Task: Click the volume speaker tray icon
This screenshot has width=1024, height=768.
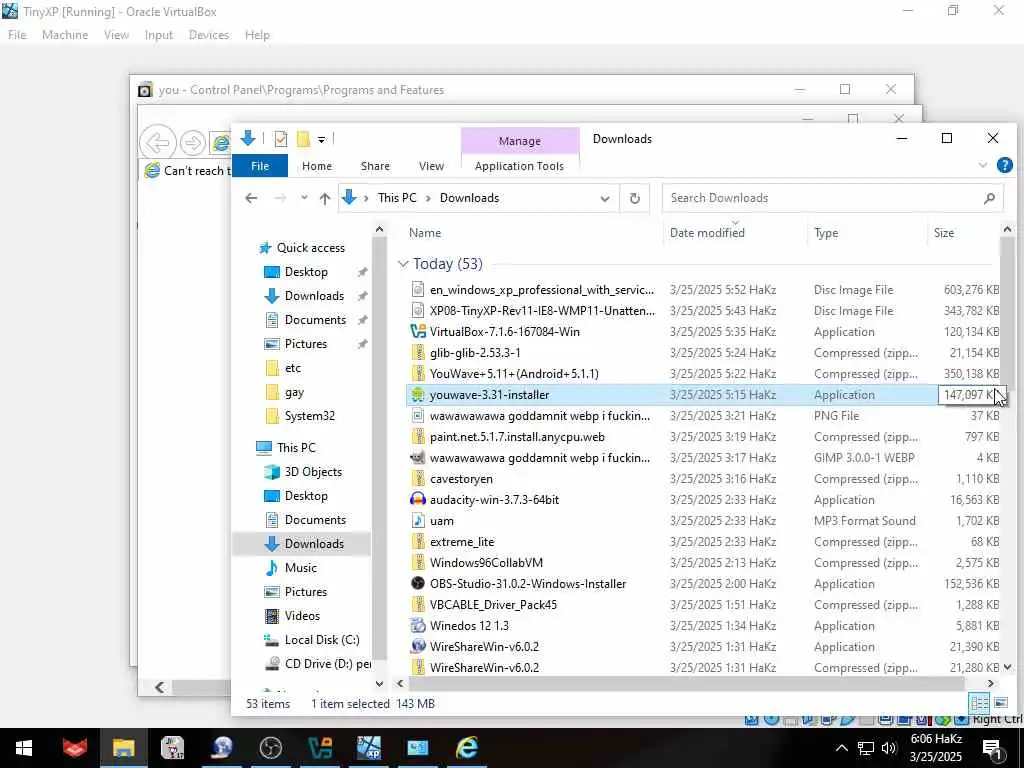Action: 888,748
